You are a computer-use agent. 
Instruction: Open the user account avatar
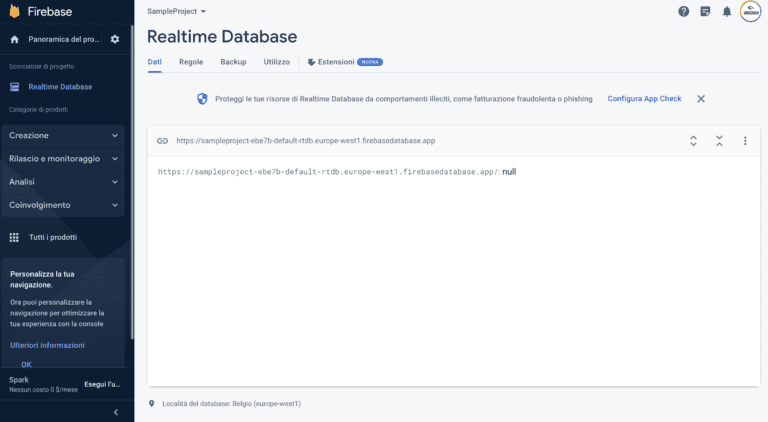[x=750, y=11]
